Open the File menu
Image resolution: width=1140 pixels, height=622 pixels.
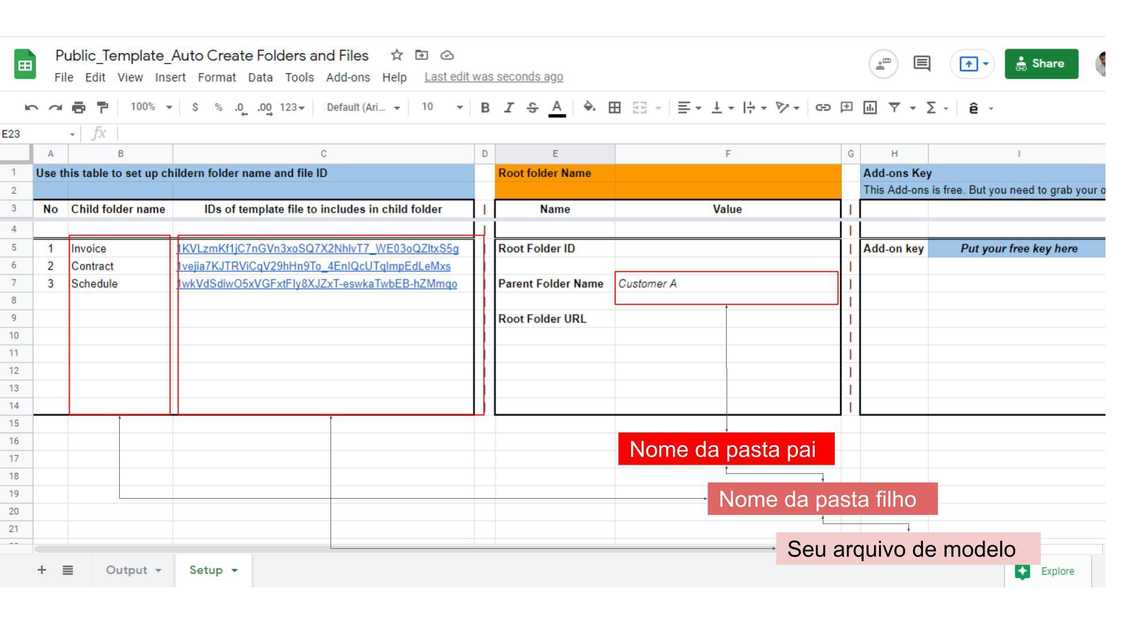click(64, 77)
